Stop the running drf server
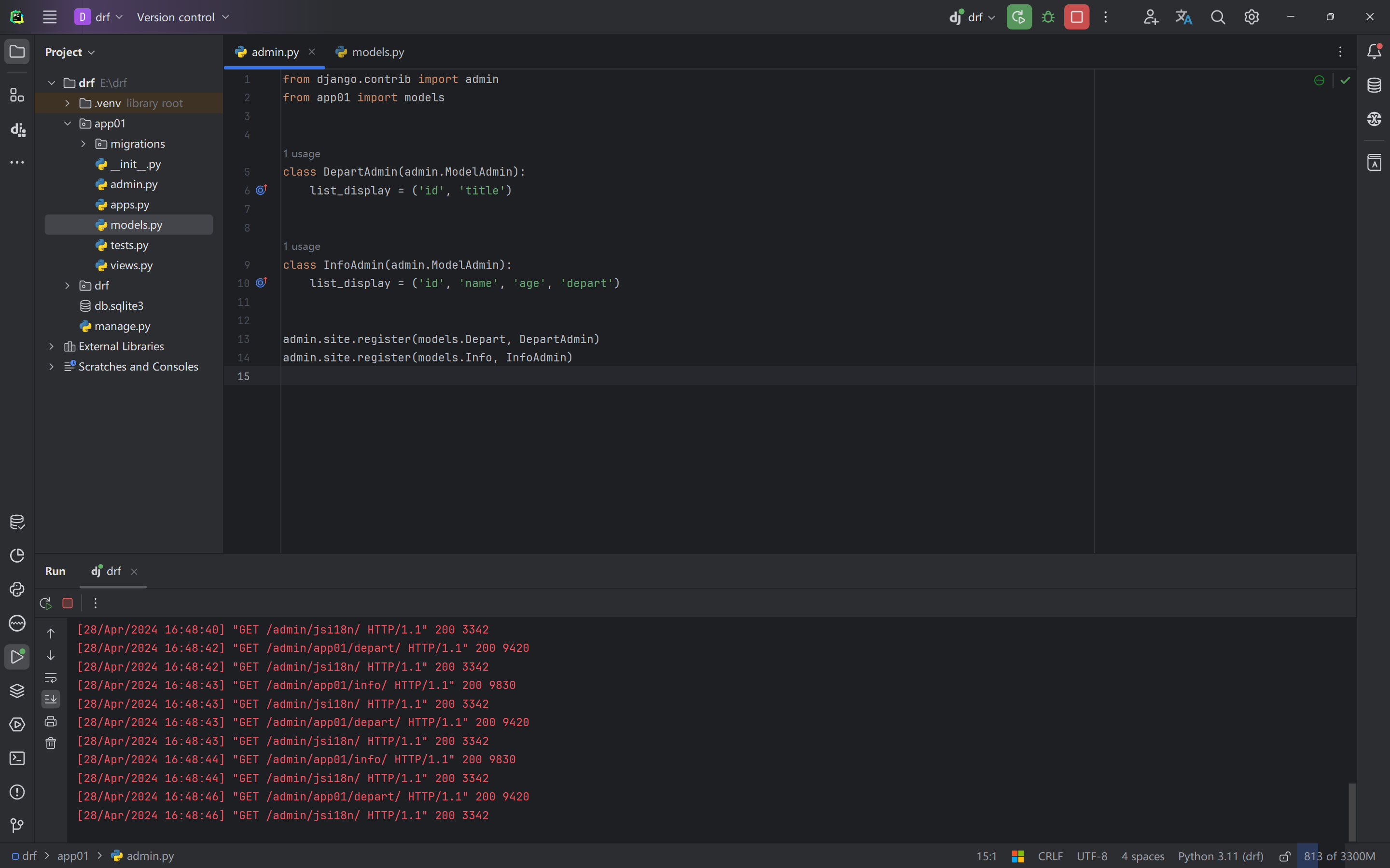1390x868 pixels. (1076, 17)
